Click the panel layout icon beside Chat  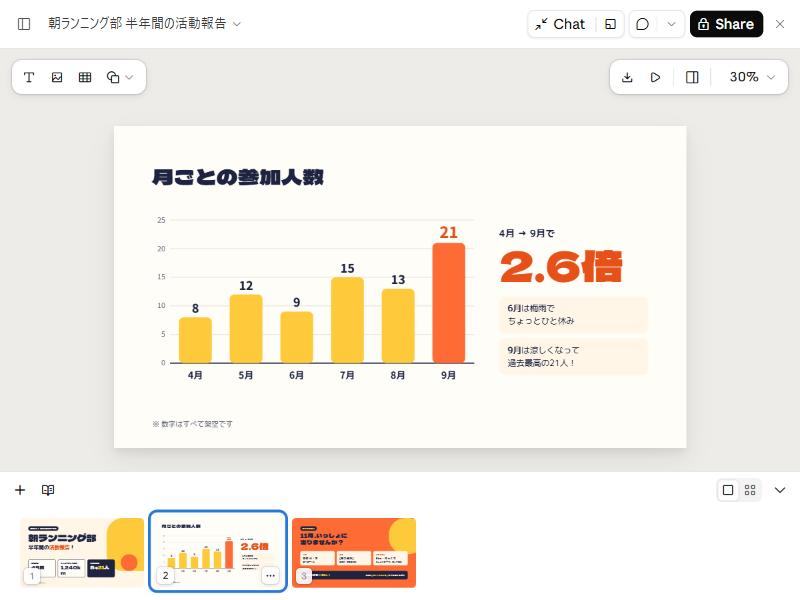[x=610, y=24]
